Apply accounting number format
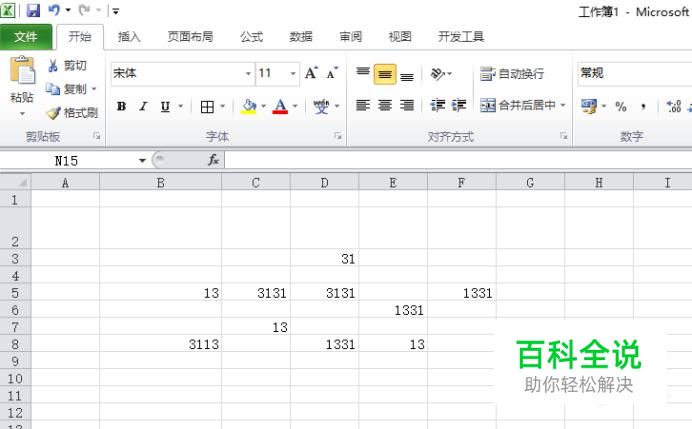 (x=589, y=106)
